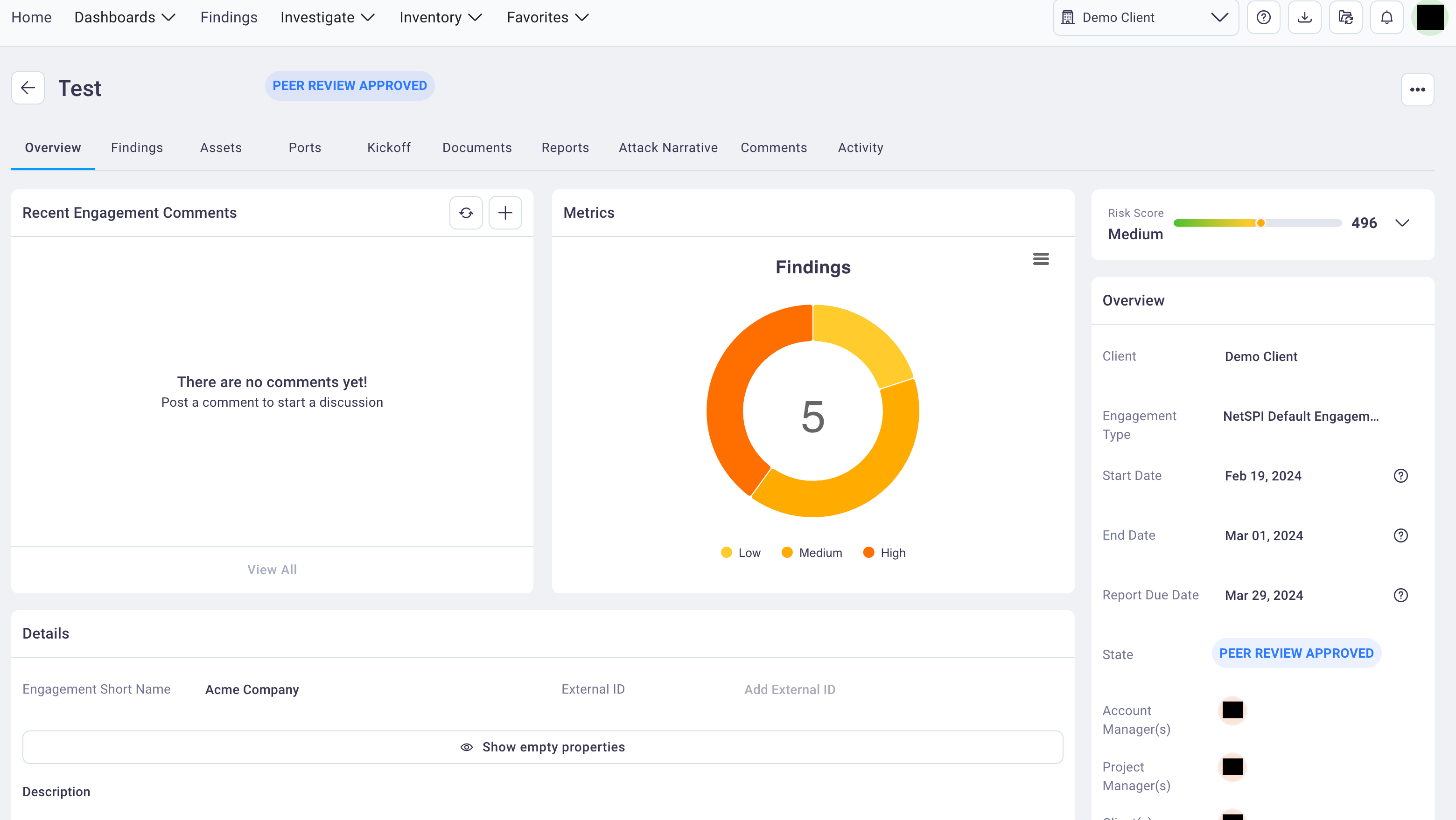
Task: Click the Feb 19, 2024 start date
Action: pos(1263,476)
